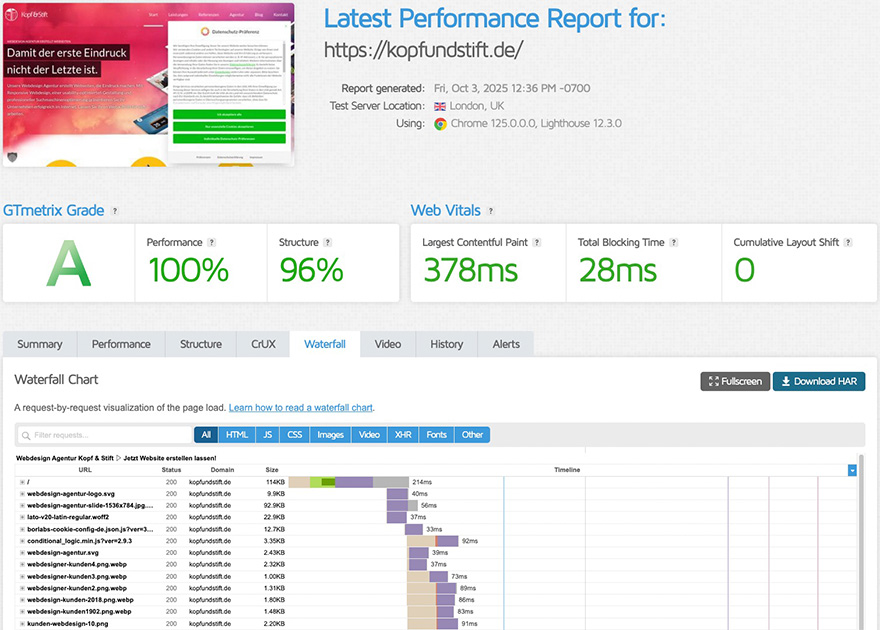Expand the webdesign-agentur-logo.svg request row

(22, 494)
